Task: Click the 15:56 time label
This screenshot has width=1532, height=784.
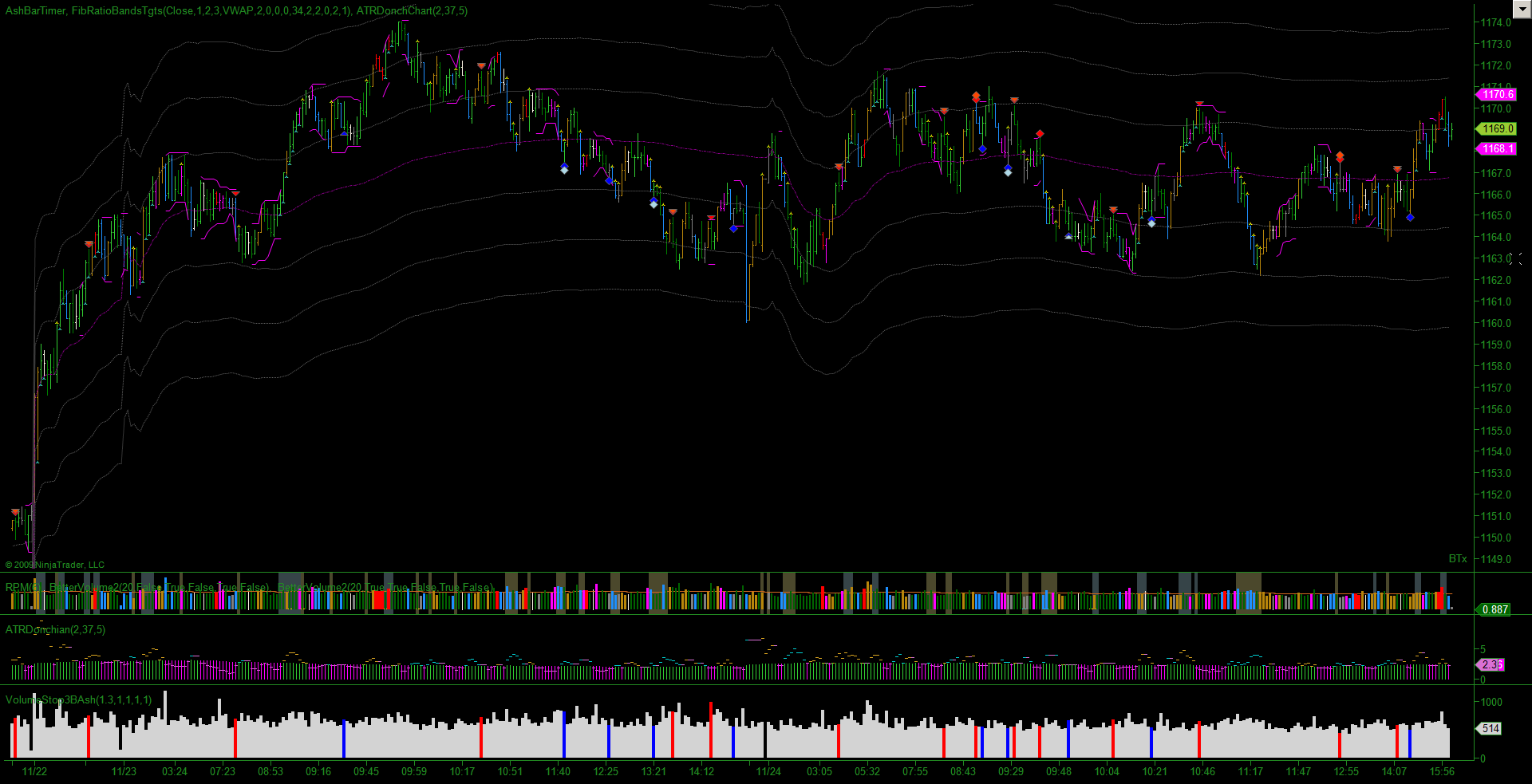Action: [x=1442, y=771]
